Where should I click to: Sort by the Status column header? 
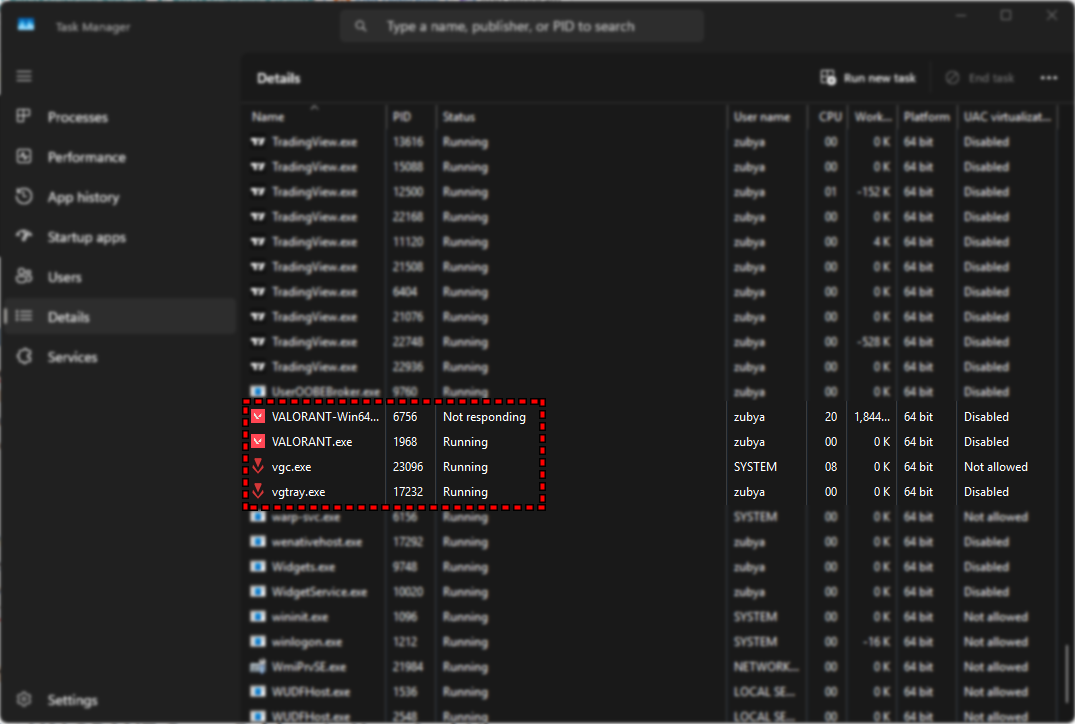click(x=459, y=117)
